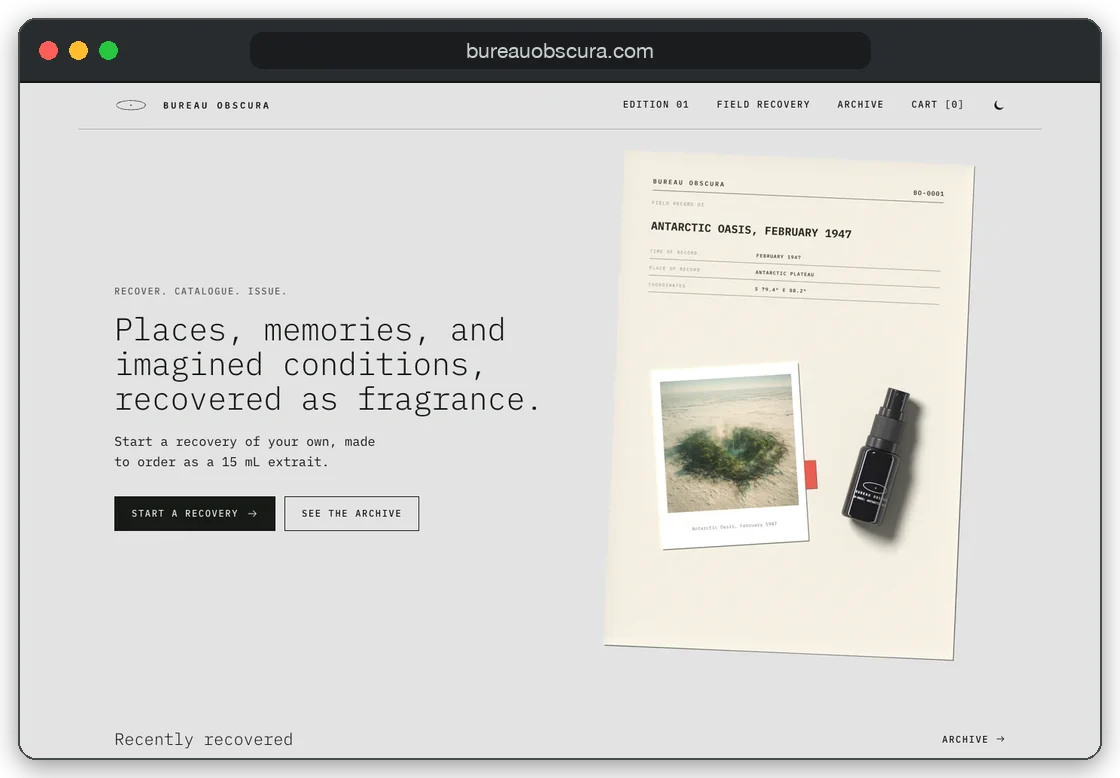Screen dimensions: 1120x778
Task: Open the Edition 01 menu item
Action: tap(656, 104)
